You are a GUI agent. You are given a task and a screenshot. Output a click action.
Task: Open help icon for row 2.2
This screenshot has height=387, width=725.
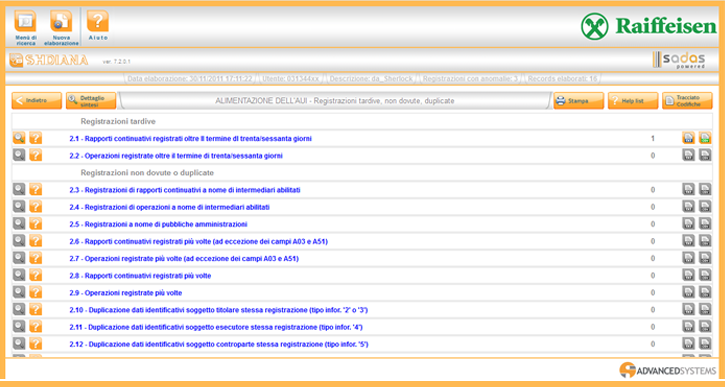pyautogui.click(x=36, y=155)
